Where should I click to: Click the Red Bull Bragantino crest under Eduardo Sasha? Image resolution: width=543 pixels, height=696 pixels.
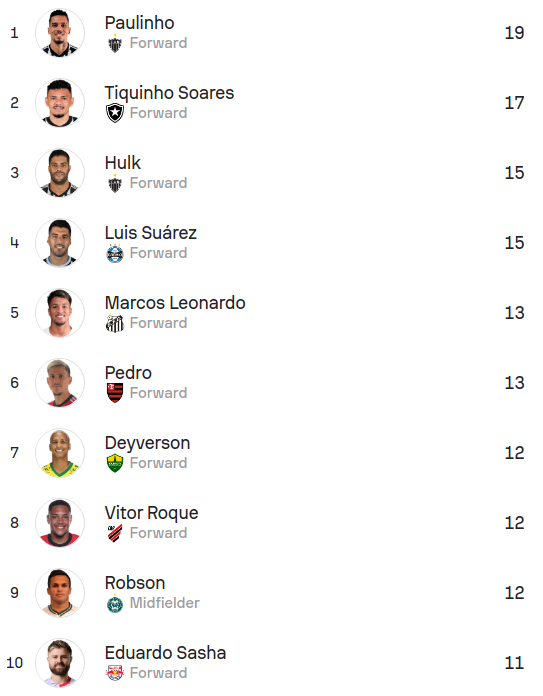click(x=115, y=673)
